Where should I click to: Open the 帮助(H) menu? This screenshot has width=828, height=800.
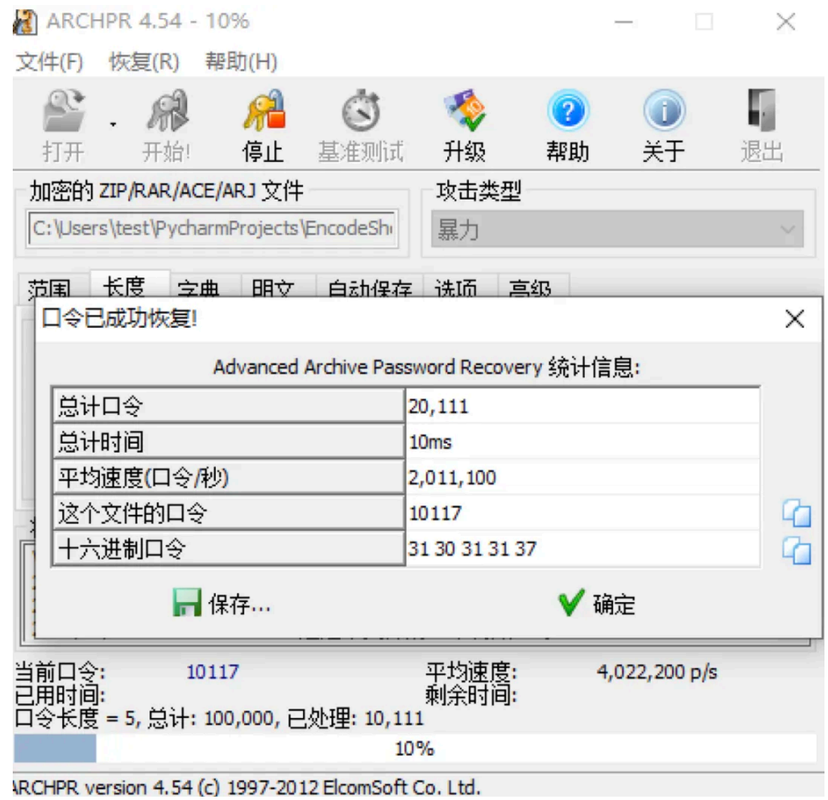click(241, 62)
